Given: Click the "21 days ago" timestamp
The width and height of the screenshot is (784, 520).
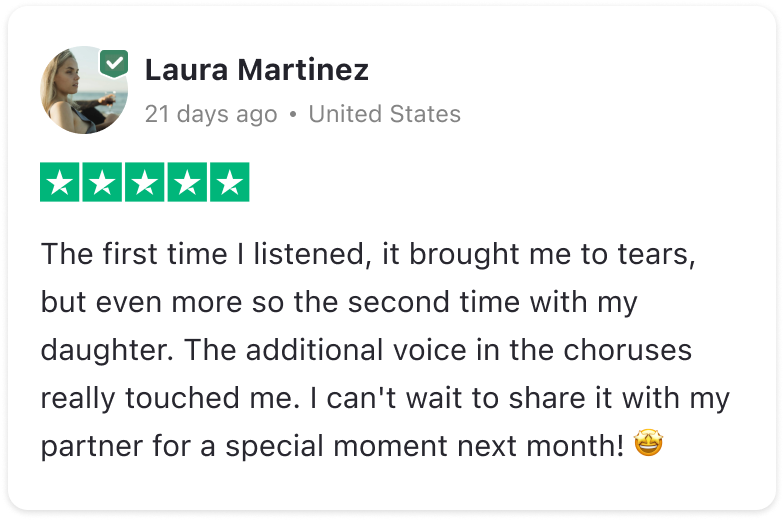Looking at the screenshot, I should [211, 114].
